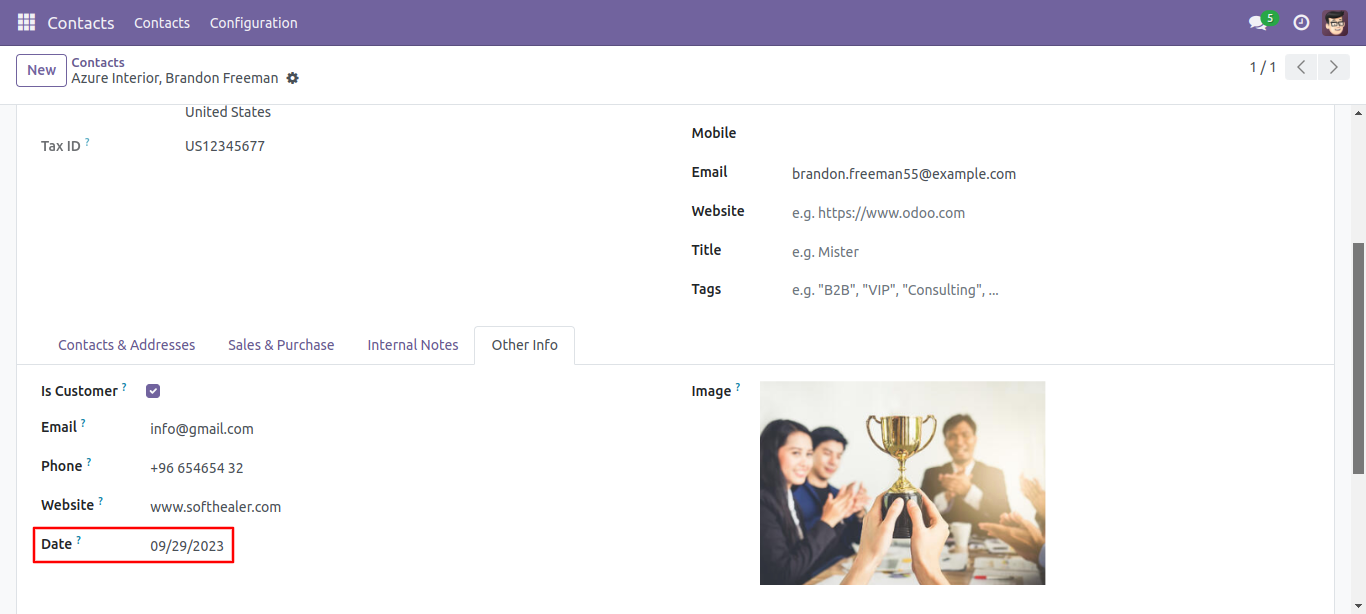Click the United States country field

tap(228, 112)
